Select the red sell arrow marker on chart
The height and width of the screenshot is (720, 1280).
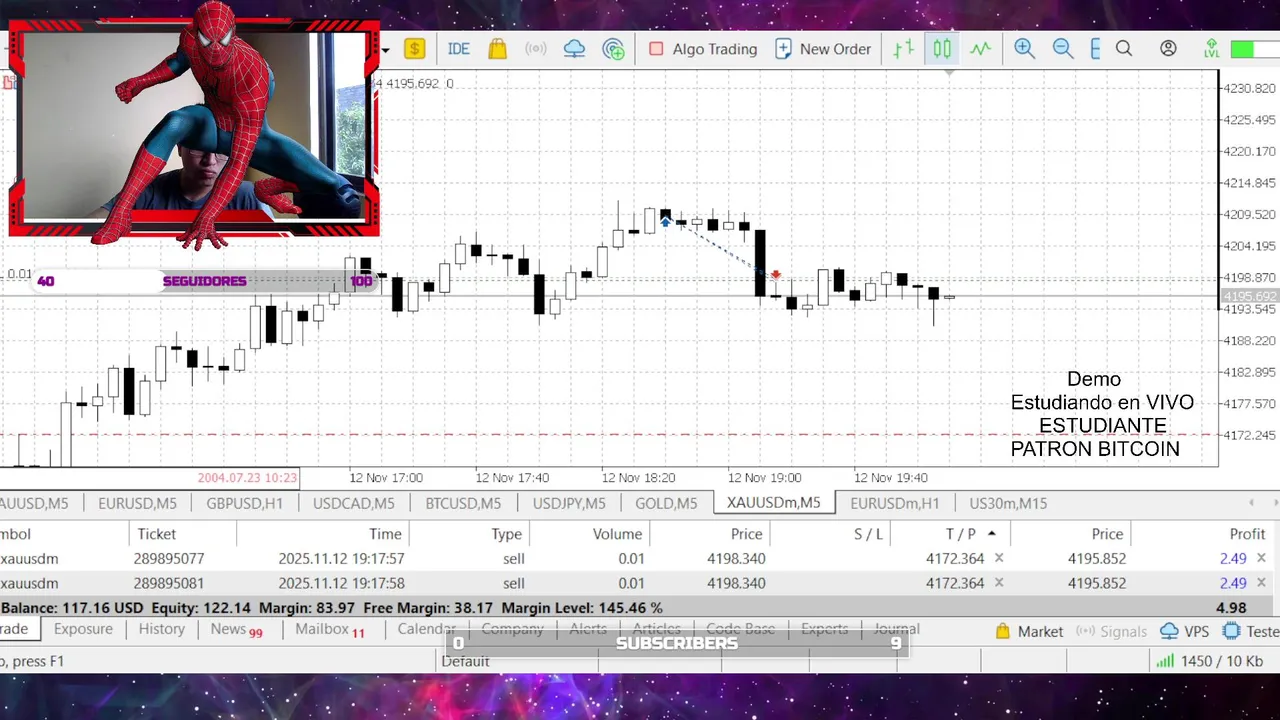click(775, 274)
